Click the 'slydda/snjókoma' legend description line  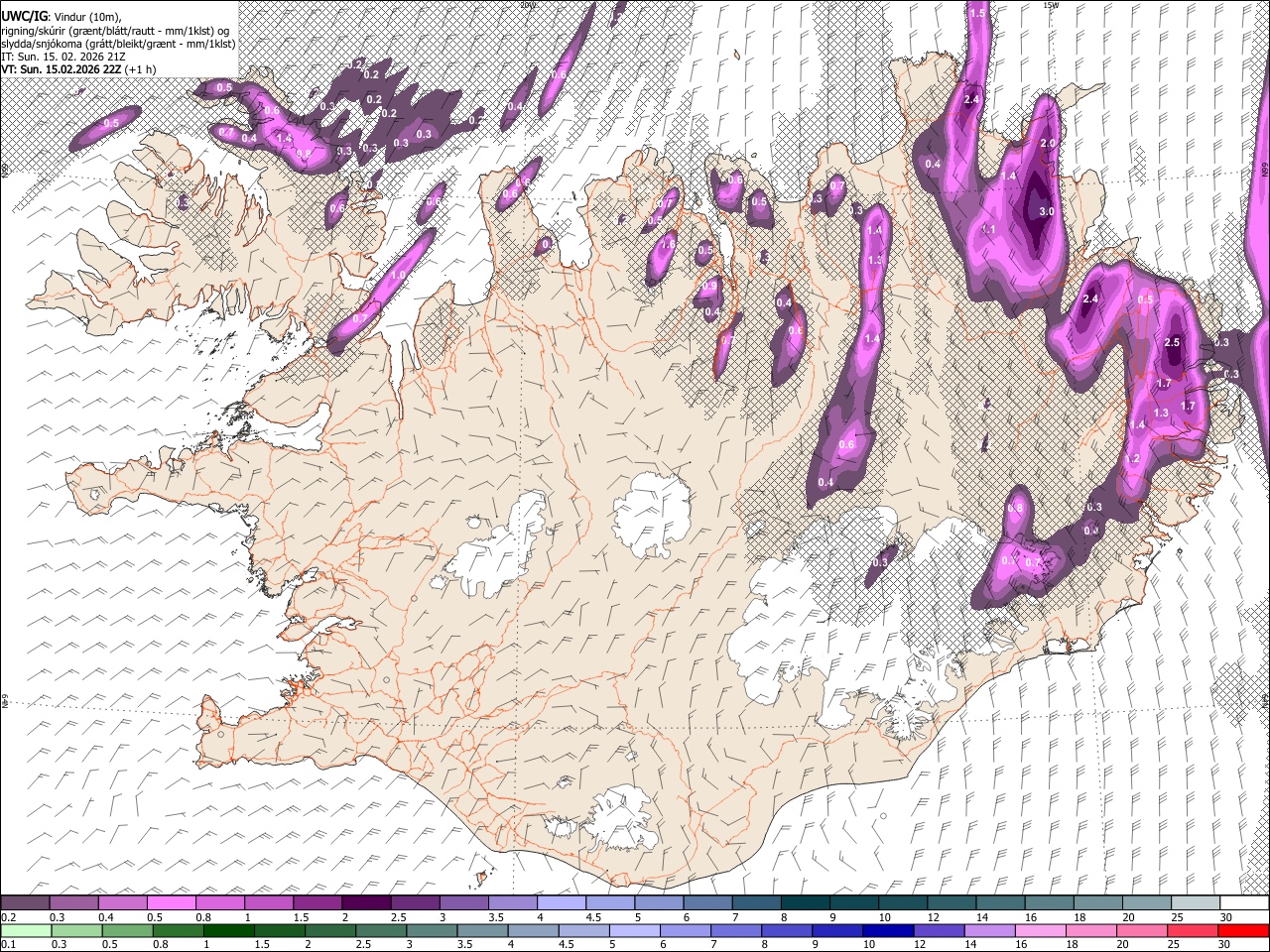click(118, 44)
